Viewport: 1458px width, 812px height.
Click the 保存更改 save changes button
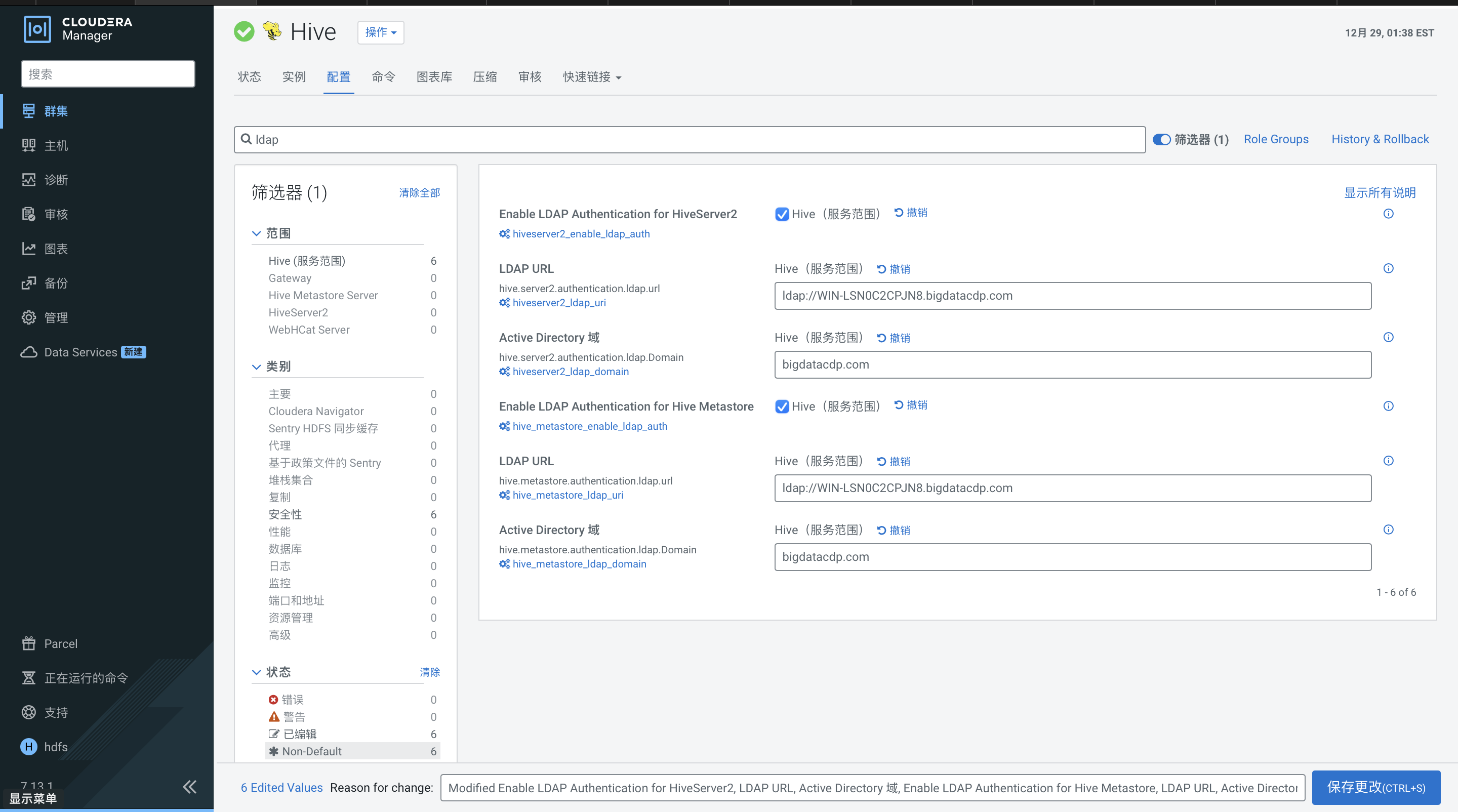[1376, 787]
